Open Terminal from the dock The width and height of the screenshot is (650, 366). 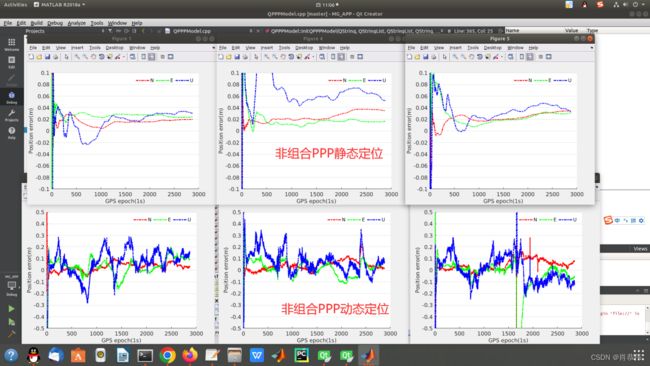click(x=145, y=355)
